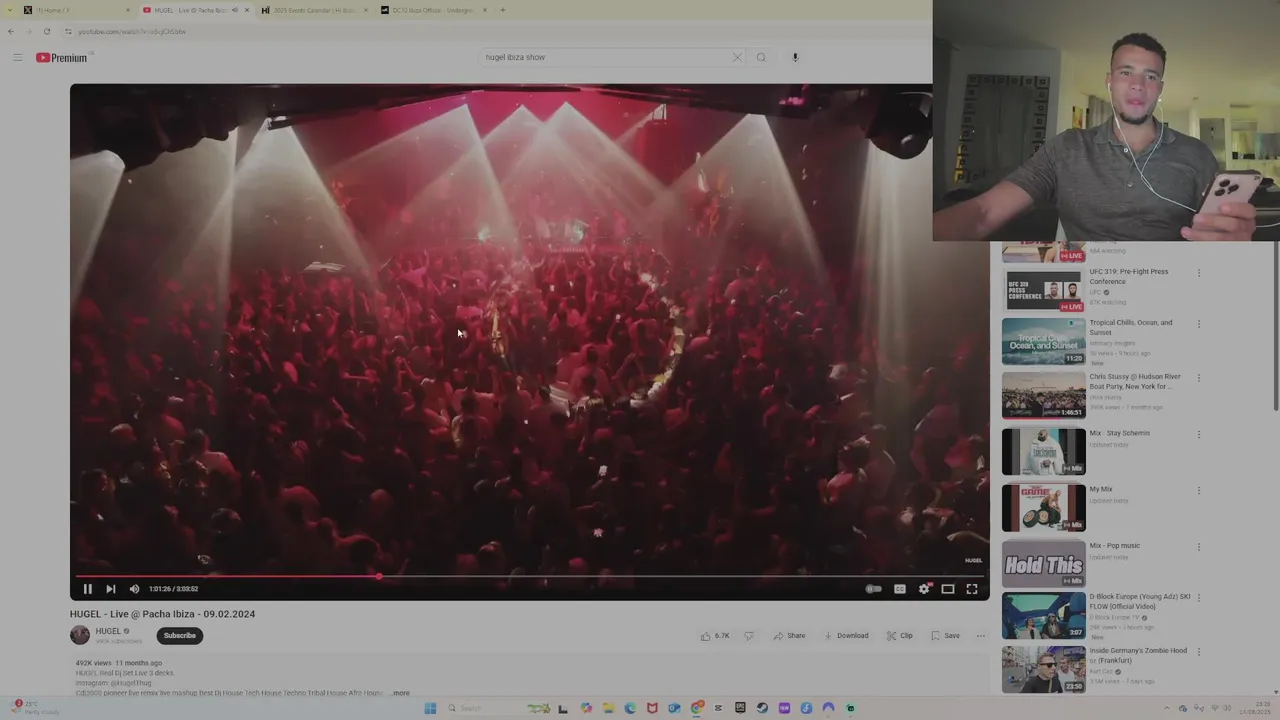Viewport: 1280px width, 720px height.
Task: Show hidden system tray icons
Action: [1166, 708]
